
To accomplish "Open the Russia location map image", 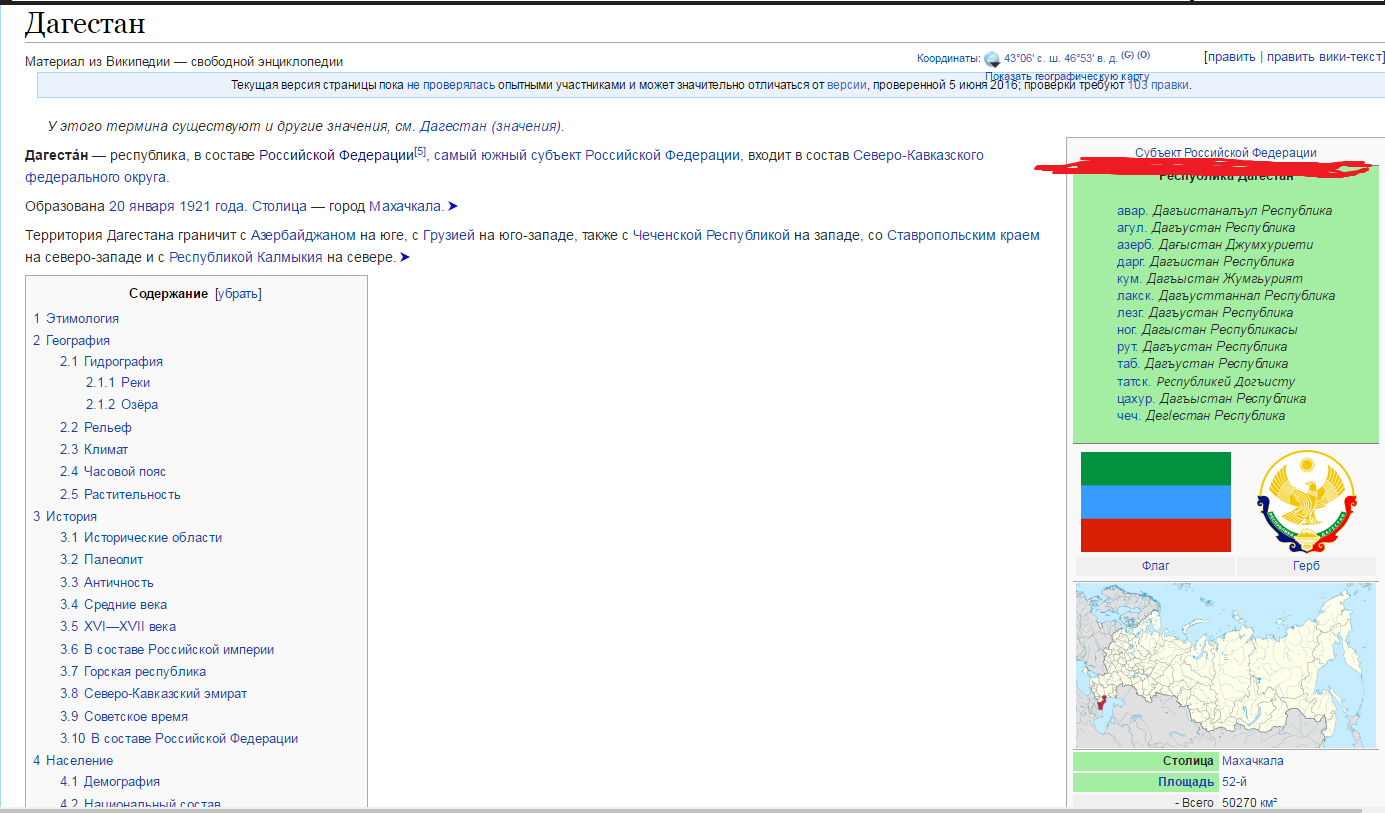I will click(1225, 666).
